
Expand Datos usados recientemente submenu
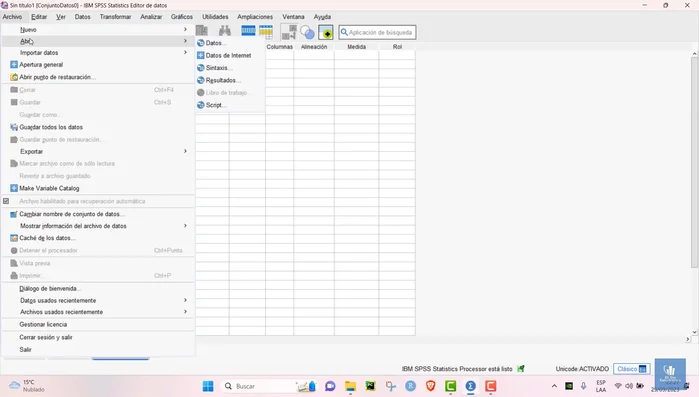[185, 300]
